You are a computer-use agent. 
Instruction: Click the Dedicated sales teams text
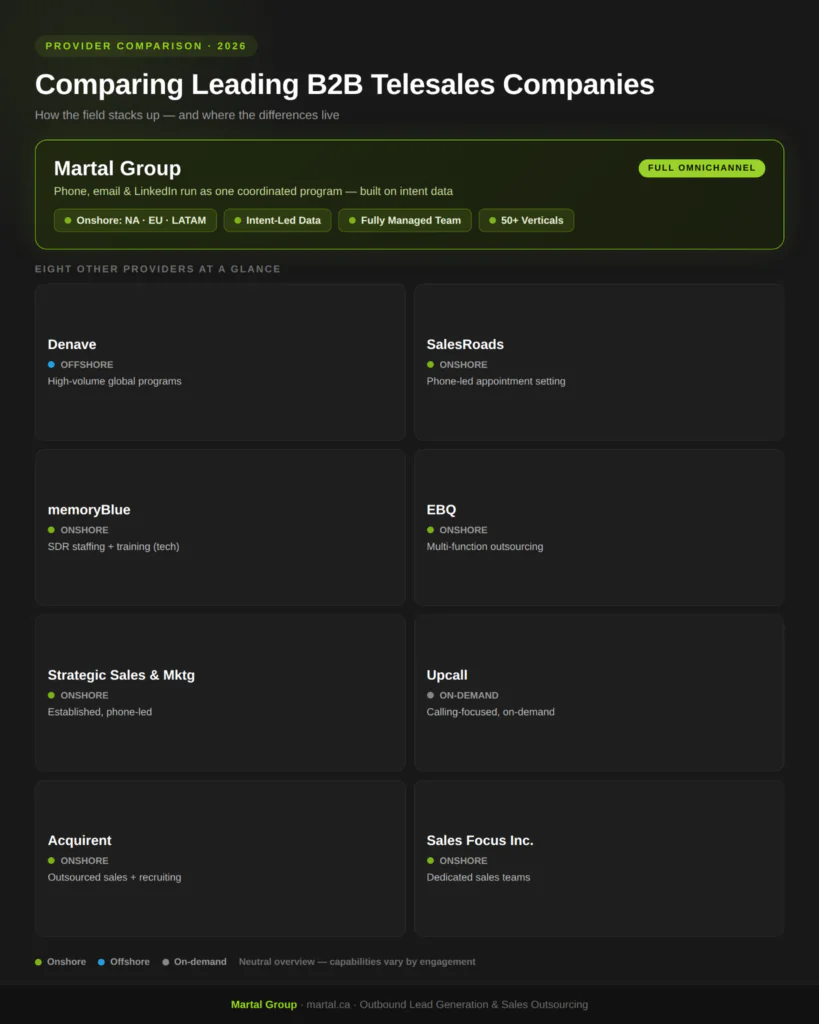click(478, 877)
